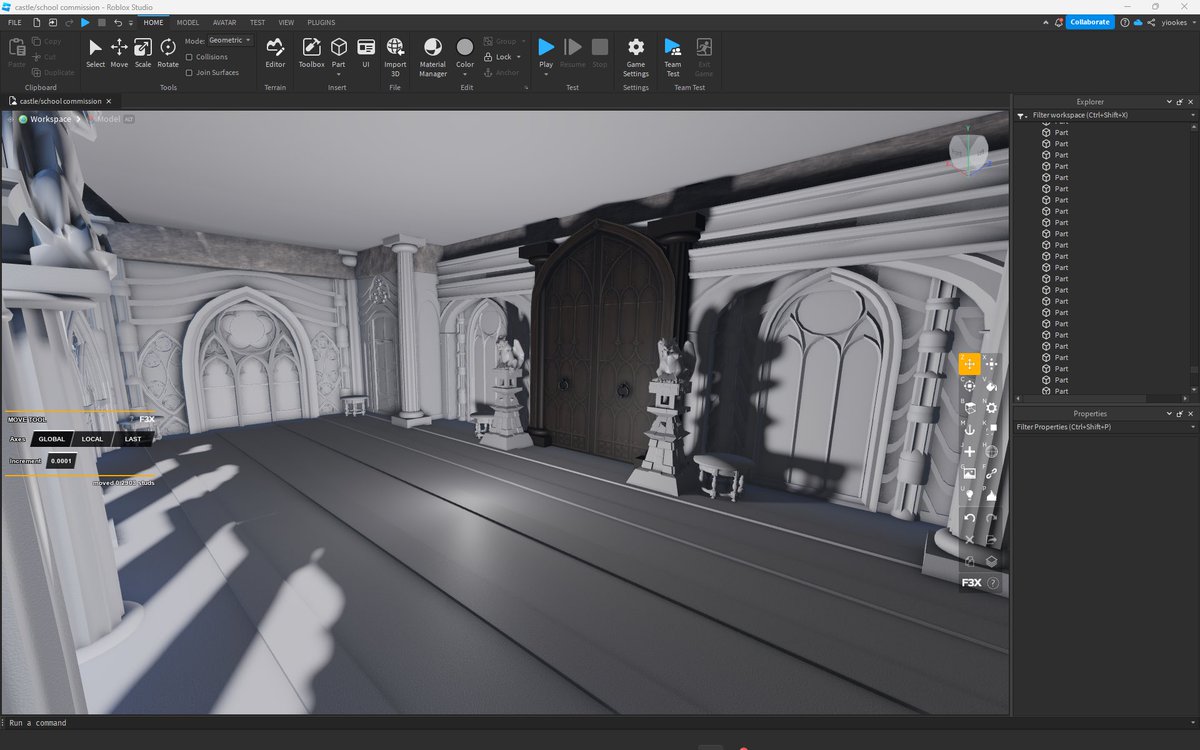Activate the Select tool in ribbon
Screen dimensions: 1200x750
pyautogui.click(x=95, y=54)
